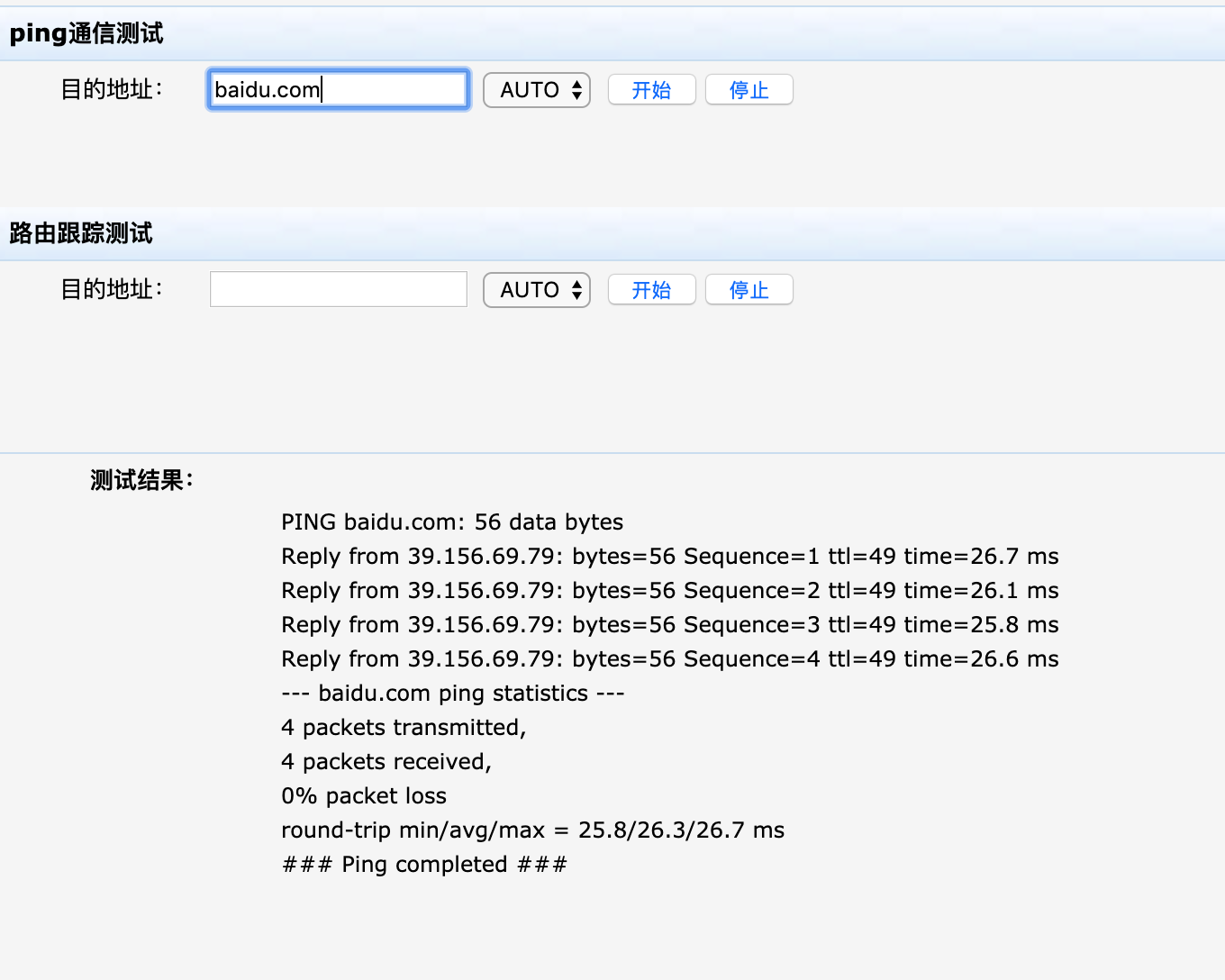Click the Sequence=4 reply line

tap(670, 659)
